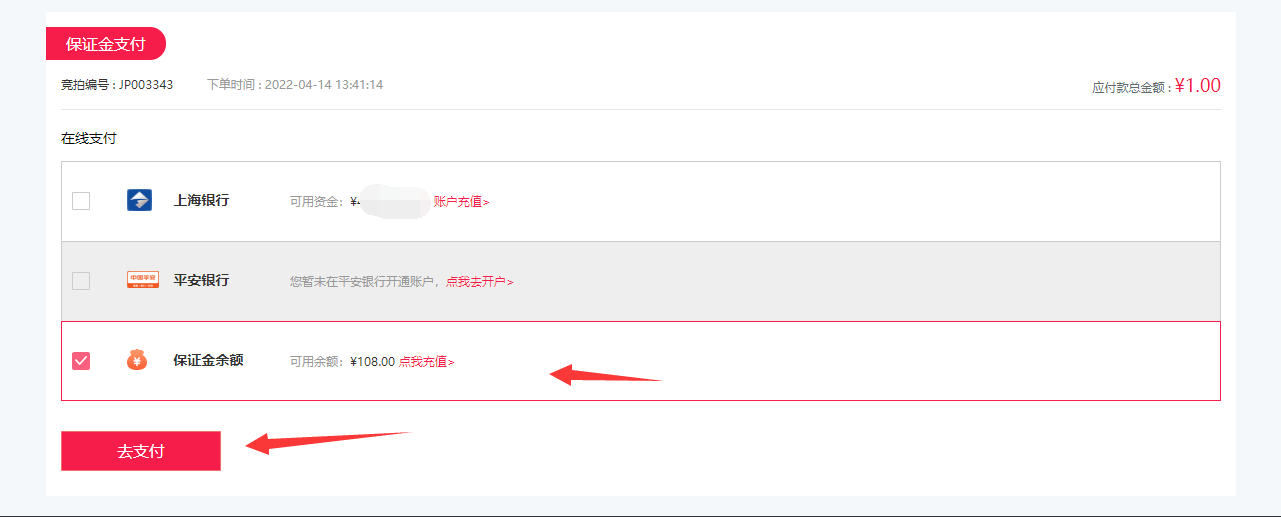Select the 保证金余额 payment label
The width and height of the screenshot is (1281, 517).
point(208,360)
